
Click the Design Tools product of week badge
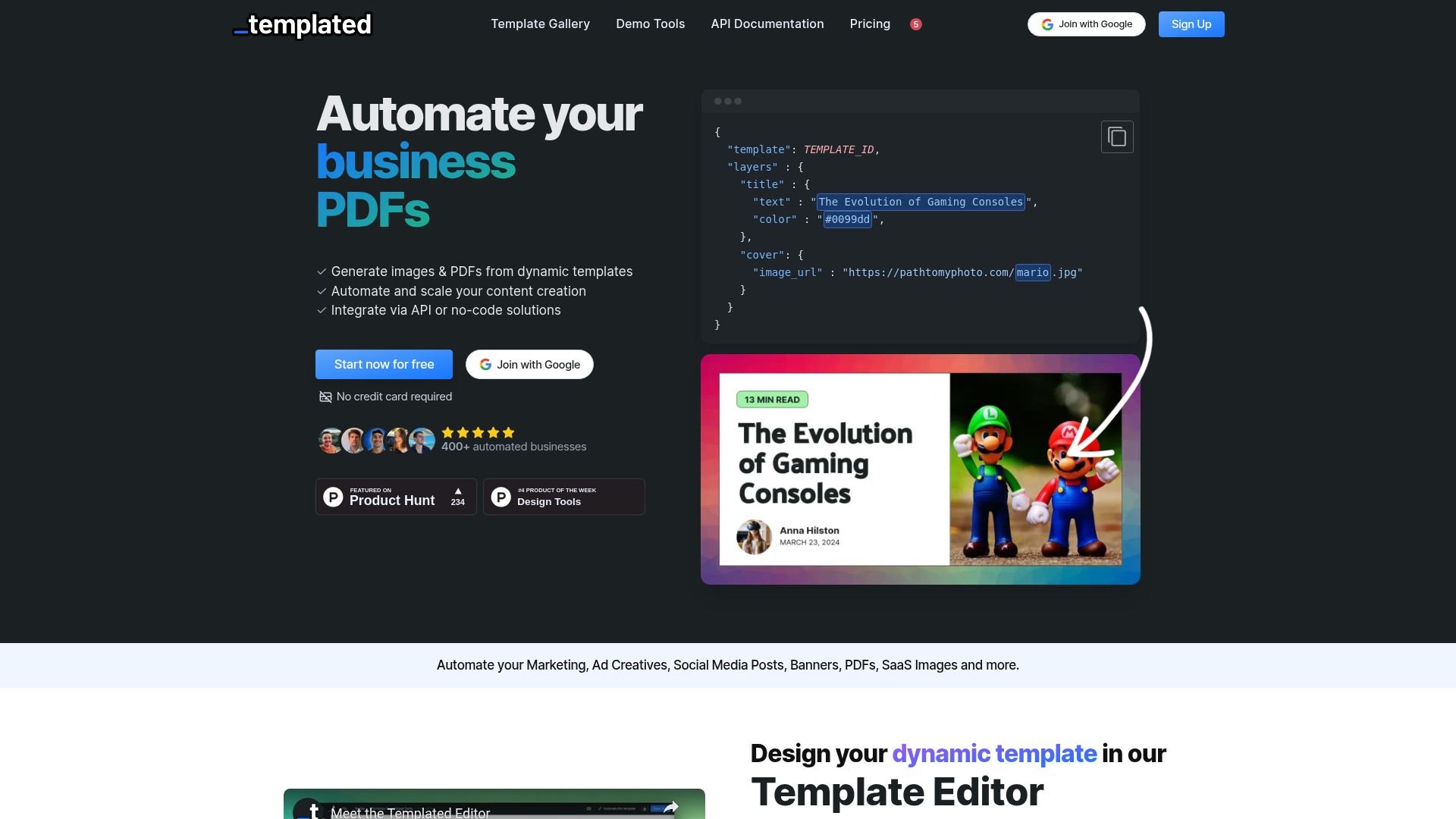click(x=563, y=497)
